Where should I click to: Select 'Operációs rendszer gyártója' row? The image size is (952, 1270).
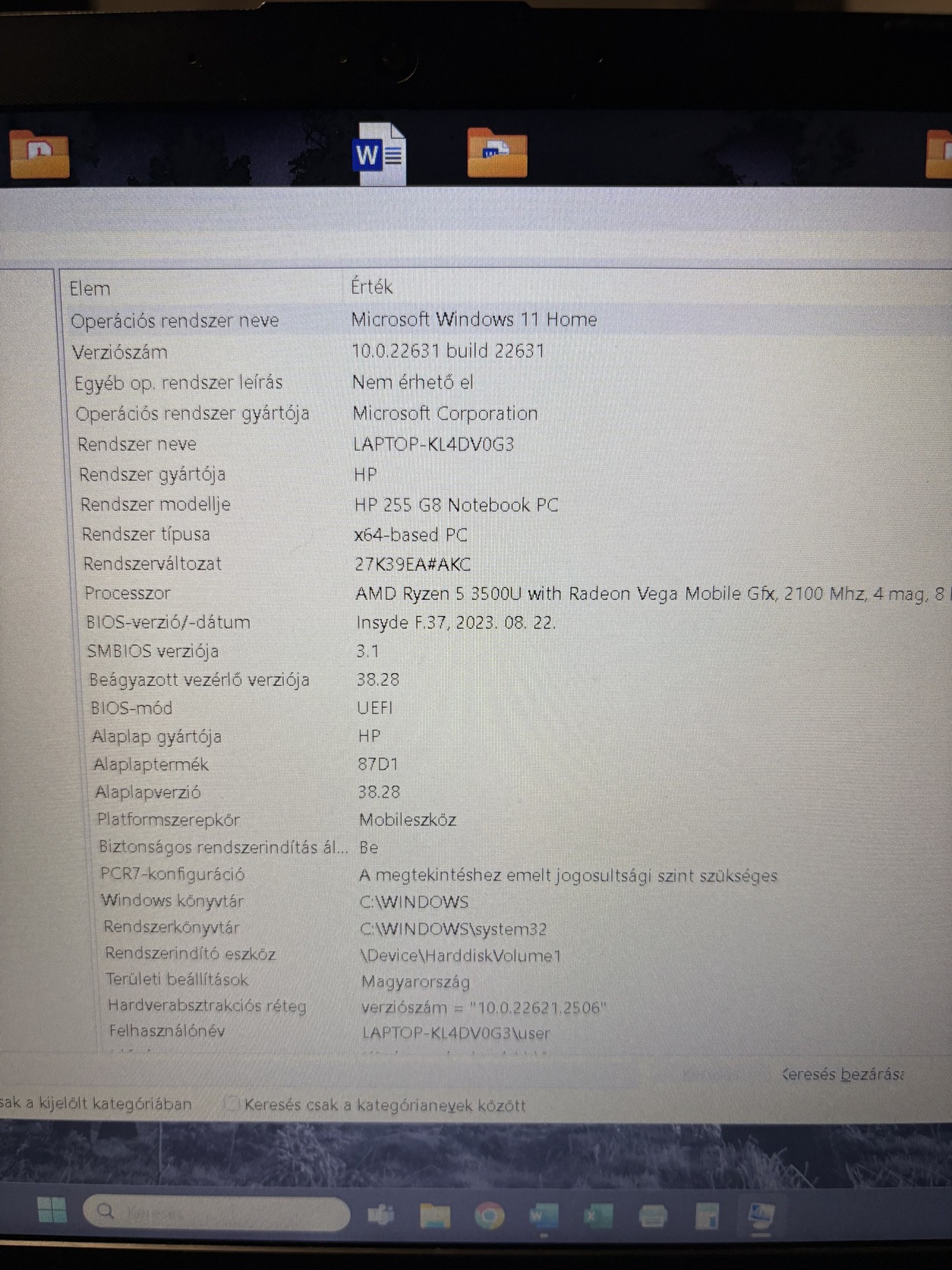click(x=507, y=413)
